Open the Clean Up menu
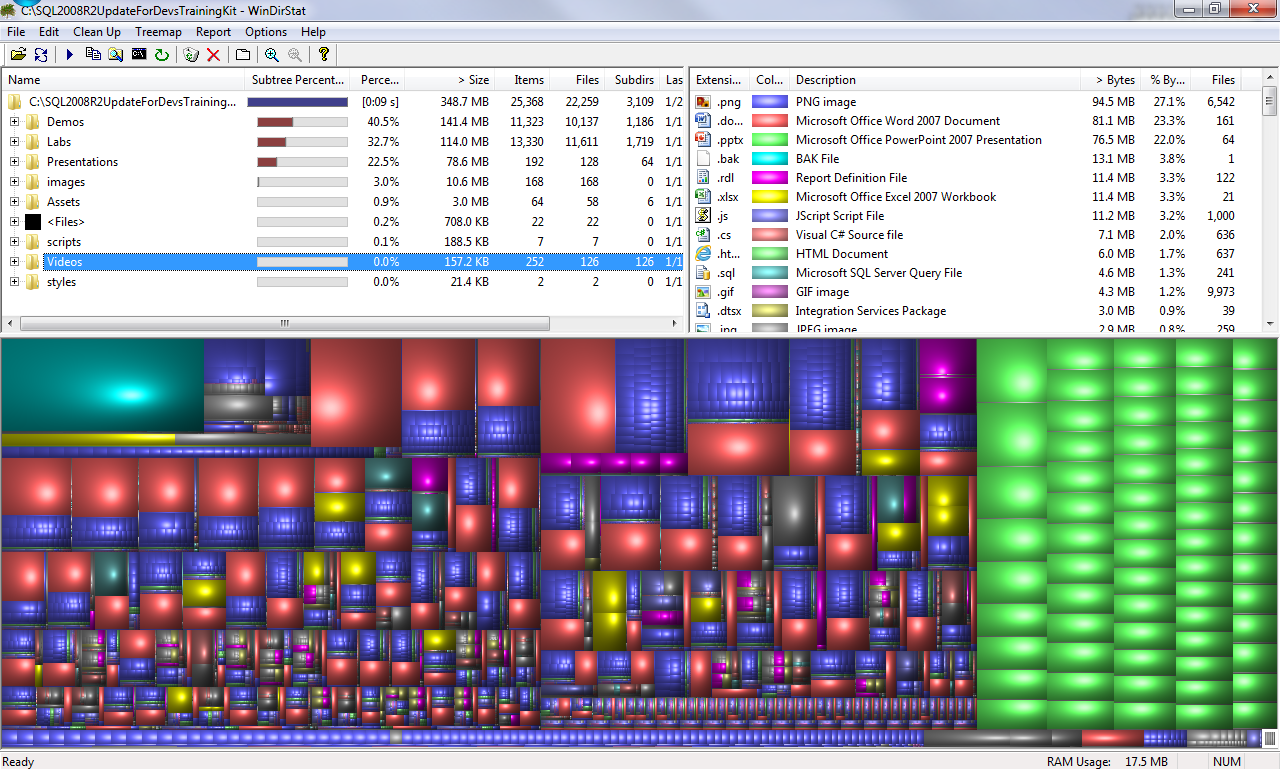 (97, 32)
